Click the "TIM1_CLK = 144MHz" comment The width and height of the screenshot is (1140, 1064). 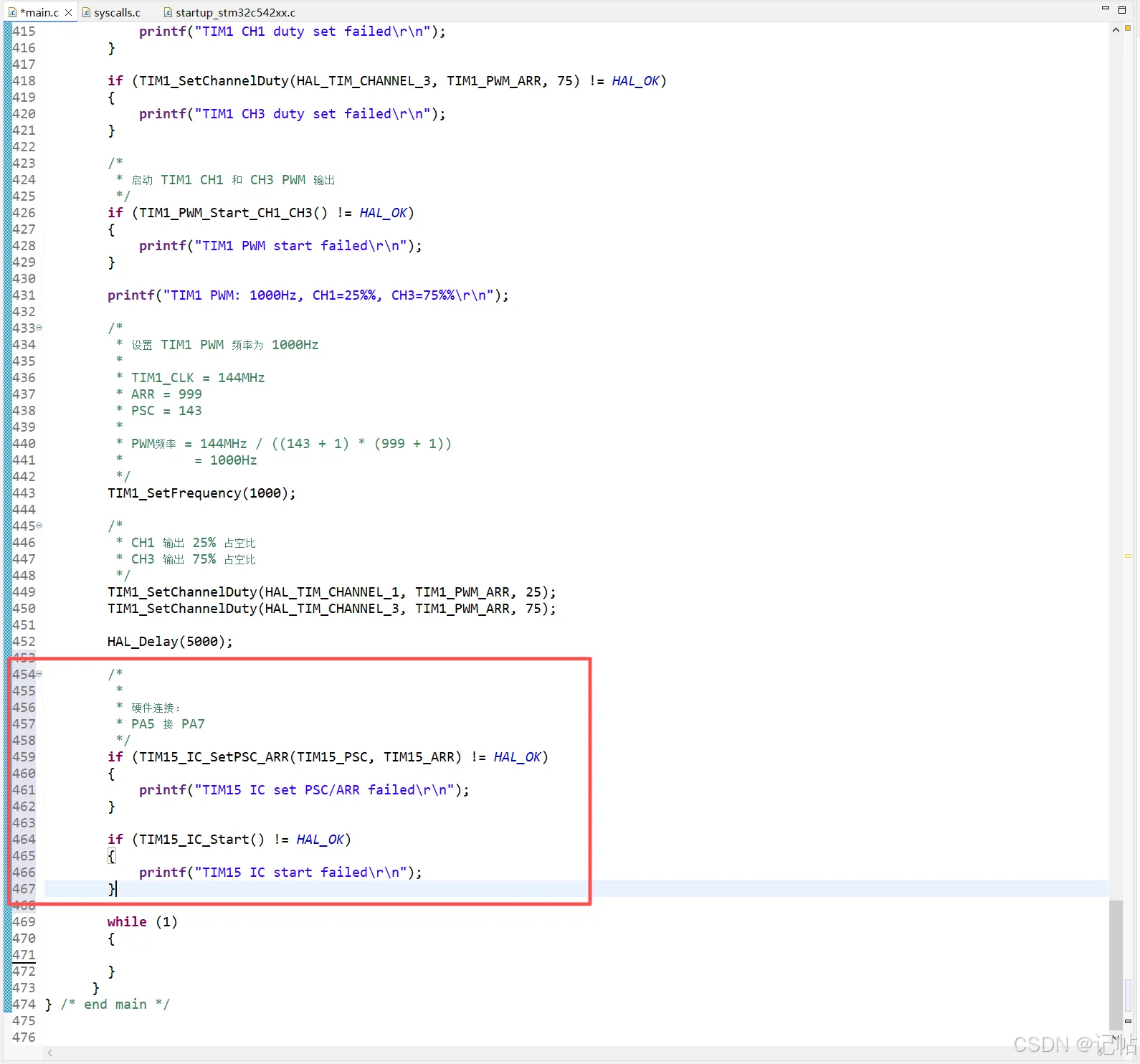198,378
